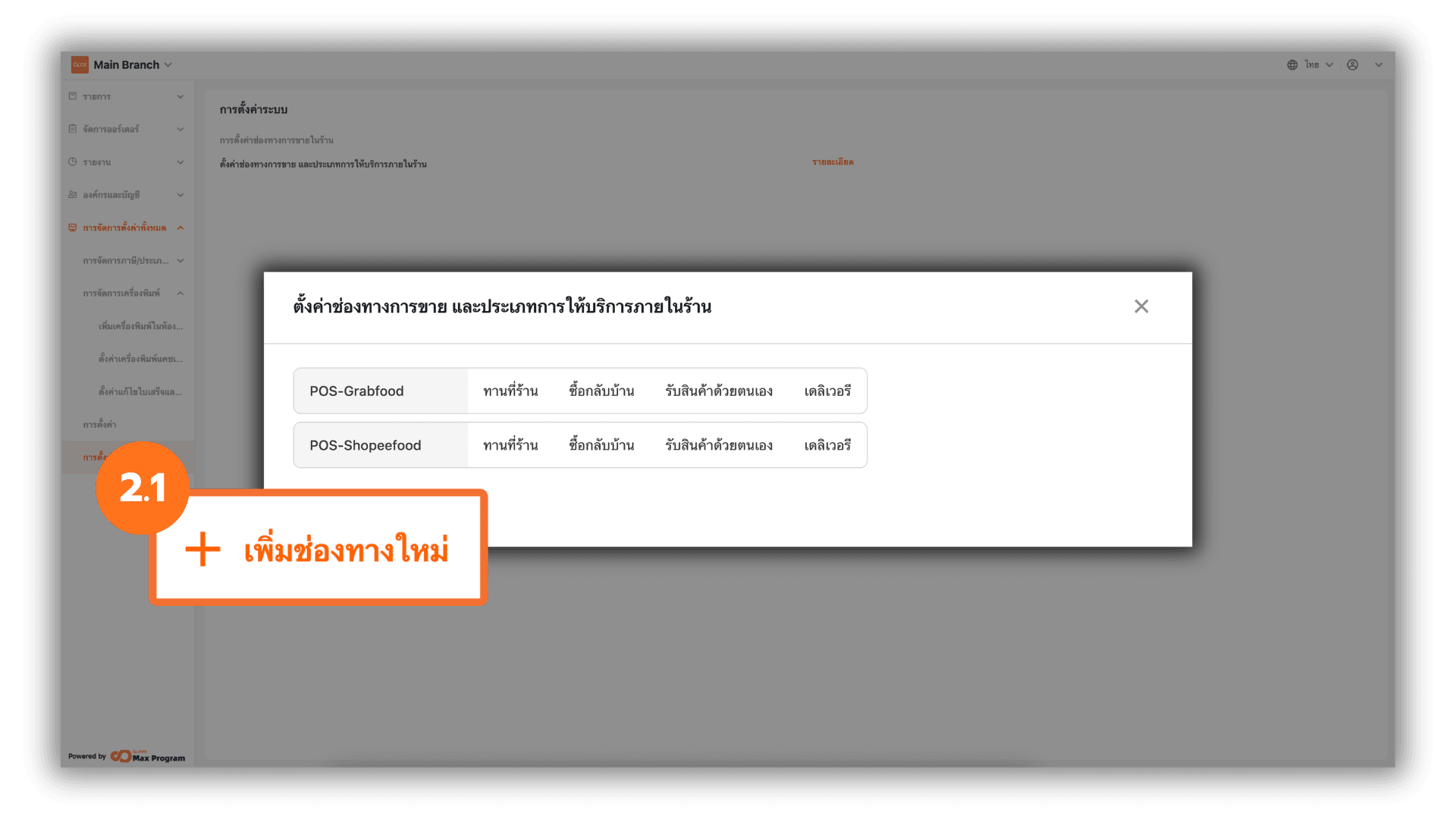Click the รายการ sidebar icon

[x=73, y=96]
